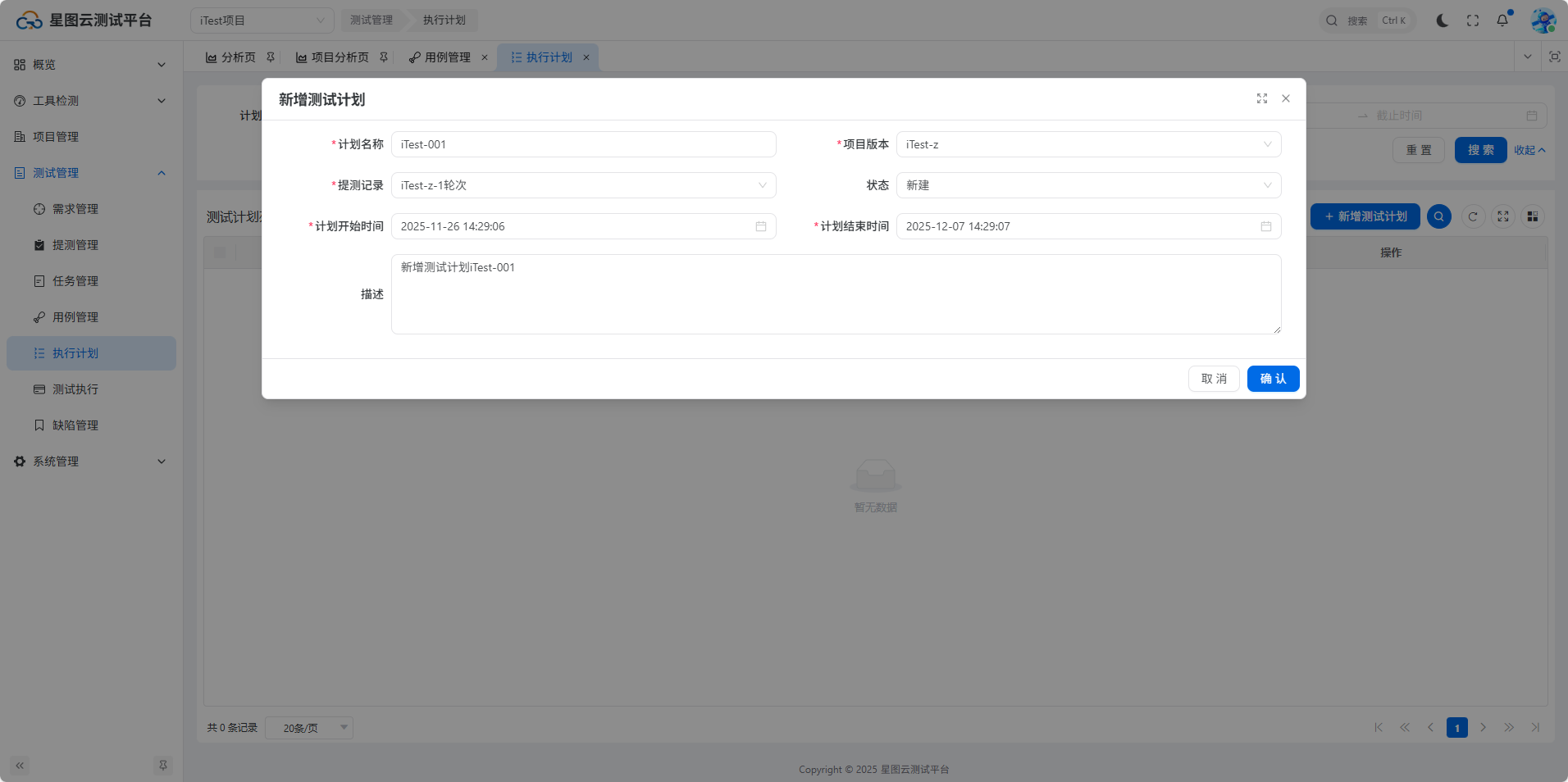
Task: Open the user avatar menu
Action: point(1543,20)
